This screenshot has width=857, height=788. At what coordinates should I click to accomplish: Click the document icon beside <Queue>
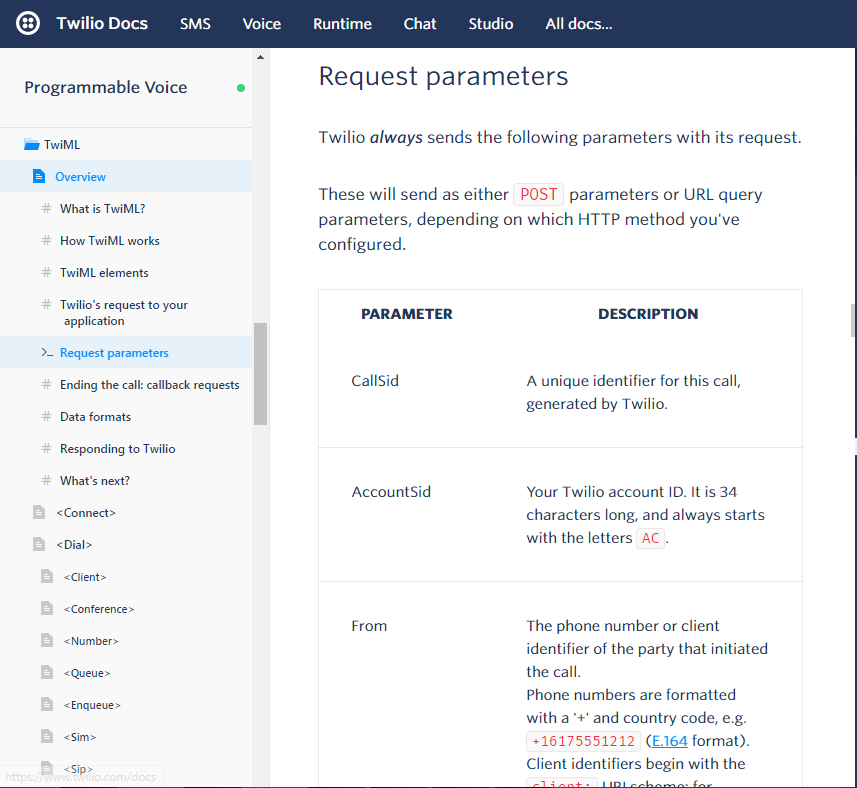(47, 672)
